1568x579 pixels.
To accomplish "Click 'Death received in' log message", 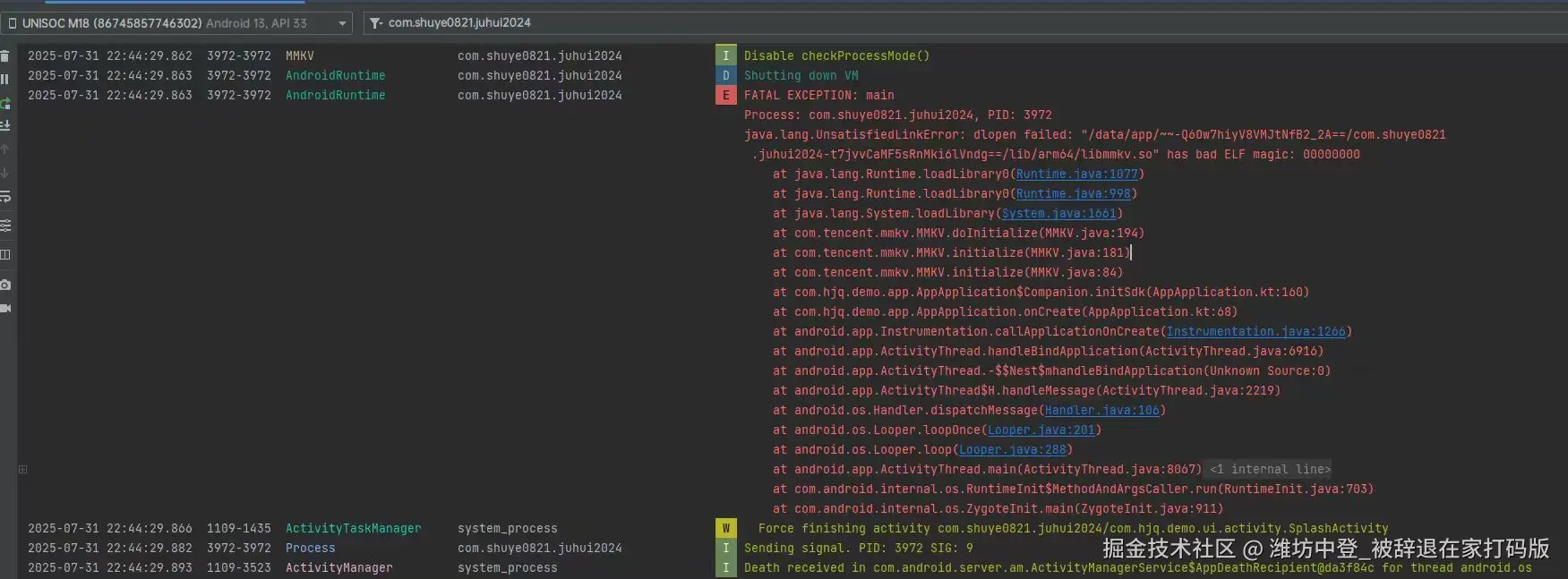I will click(1137, 567).
